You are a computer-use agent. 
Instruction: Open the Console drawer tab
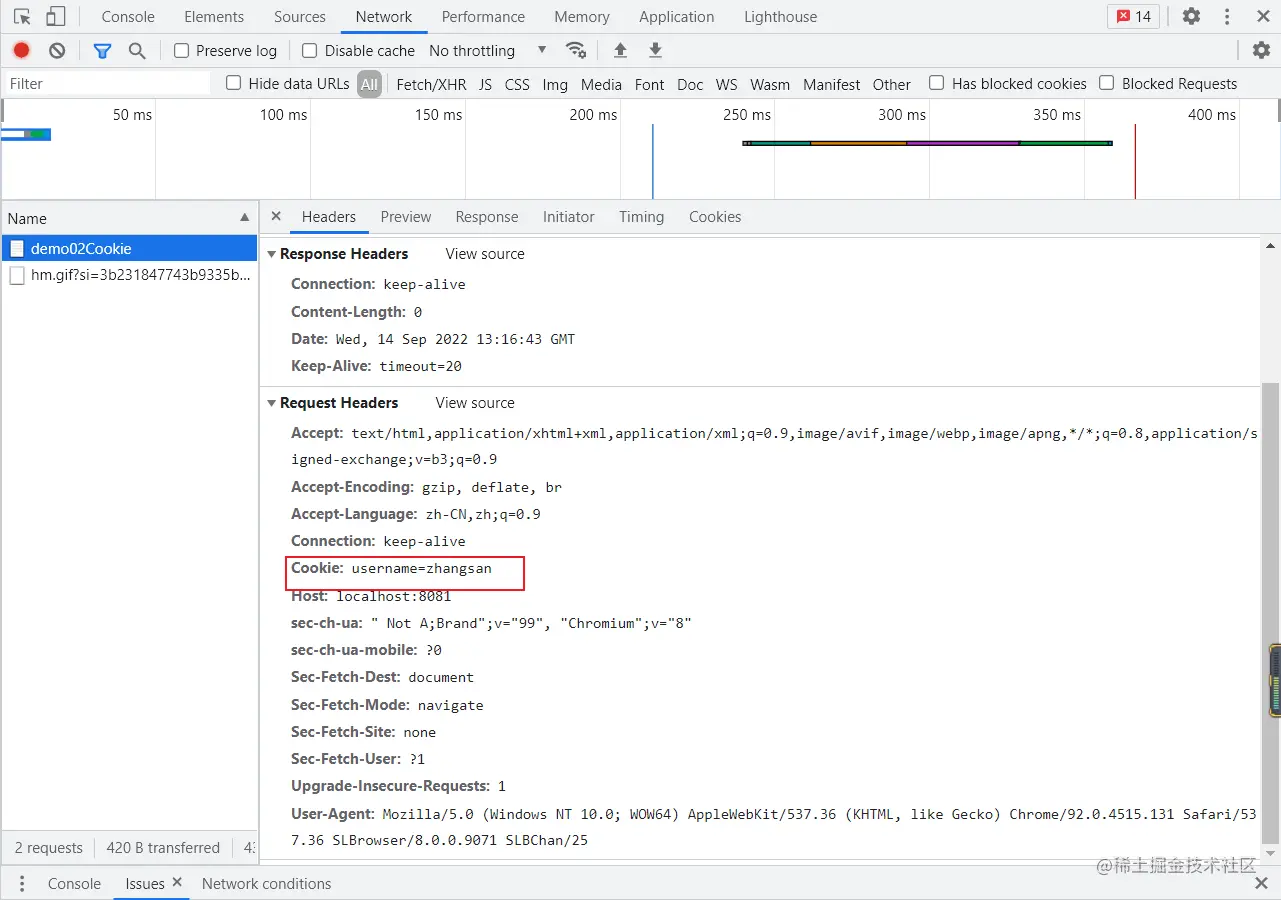pyautogui.click(x=74, y=883)
